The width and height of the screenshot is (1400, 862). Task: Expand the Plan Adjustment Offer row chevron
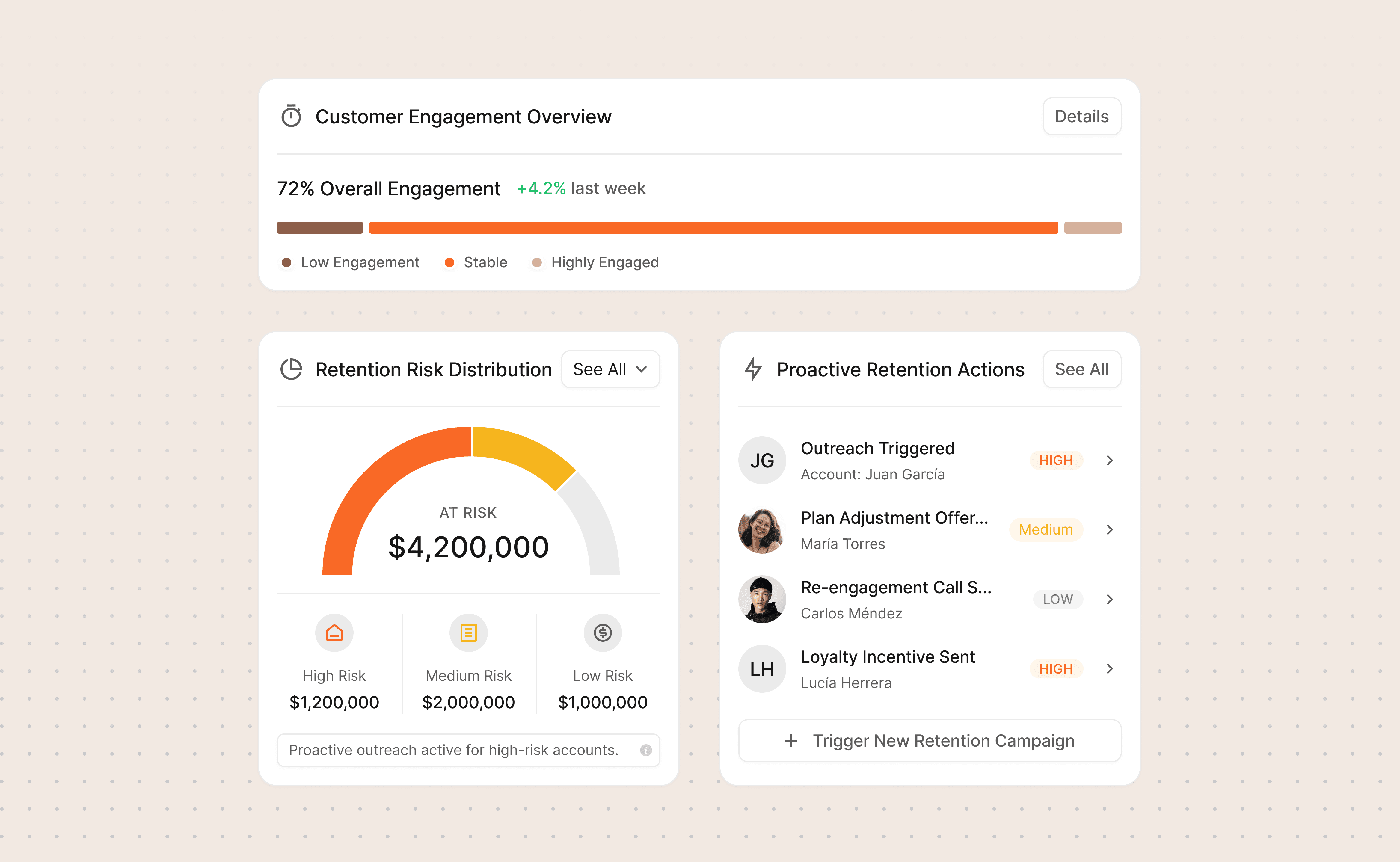[1109, 530]
